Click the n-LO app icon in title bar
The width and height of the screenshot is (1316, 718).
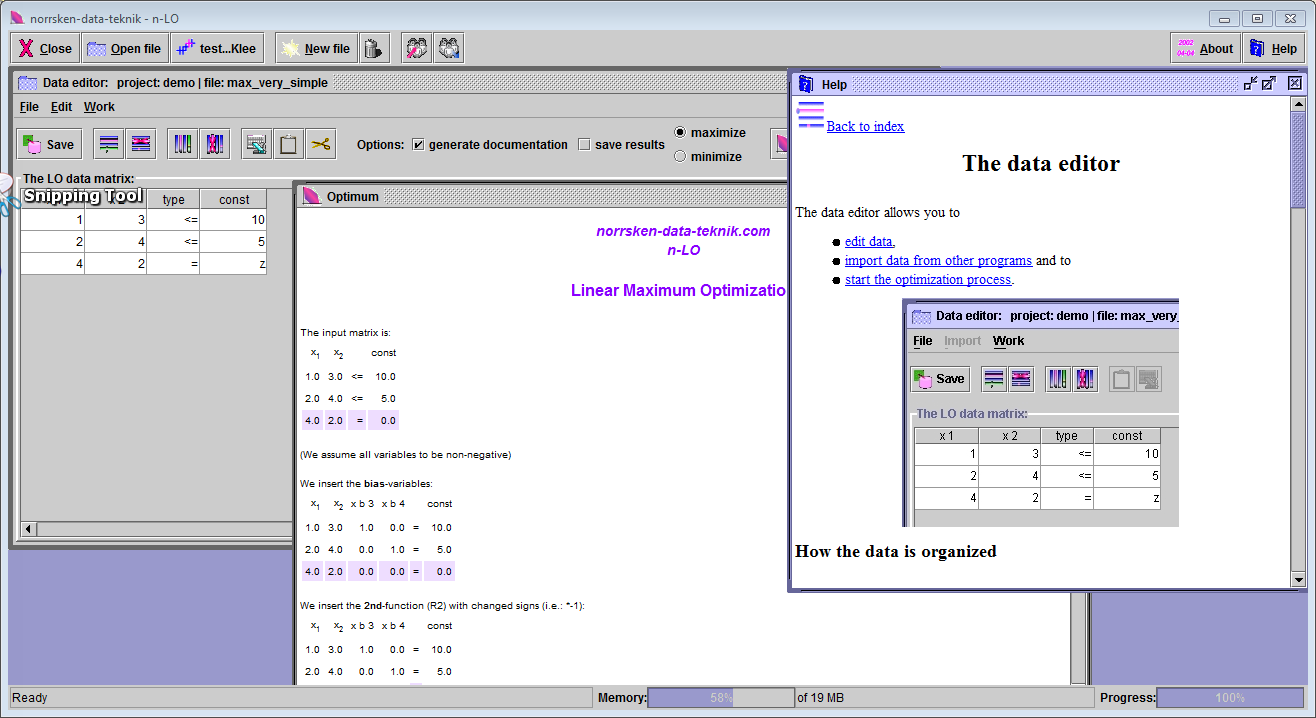16,18
